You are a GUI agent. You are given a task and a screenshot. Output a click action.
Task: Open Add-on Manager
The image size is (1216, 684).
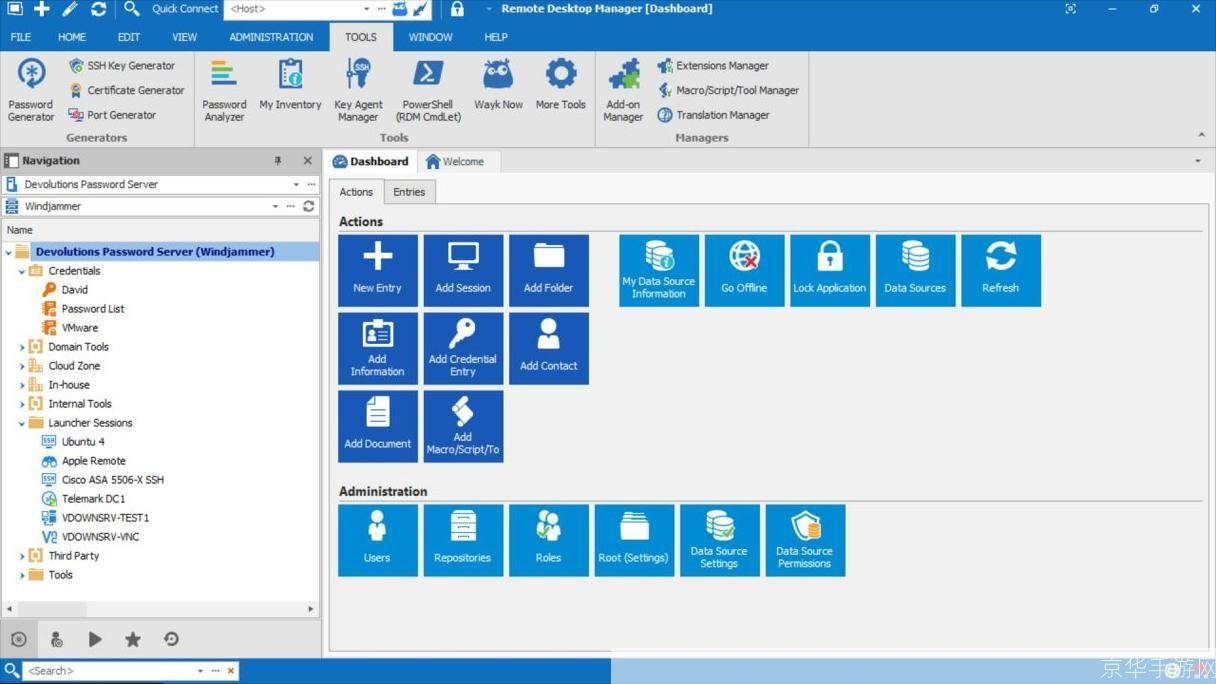(623, 90)
